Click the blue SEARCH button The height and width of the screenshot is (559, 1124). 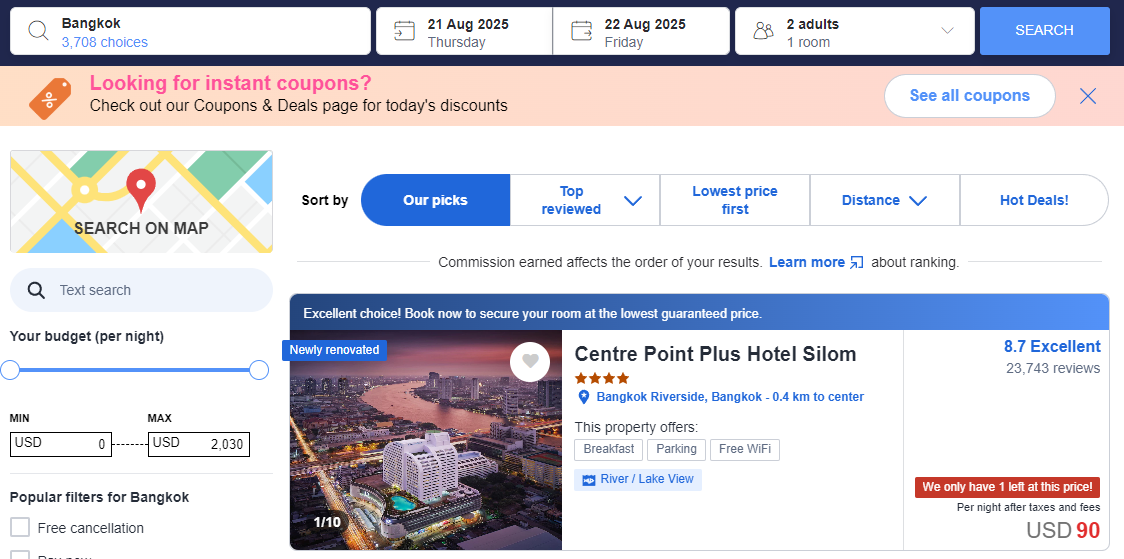click(1044, 31)
